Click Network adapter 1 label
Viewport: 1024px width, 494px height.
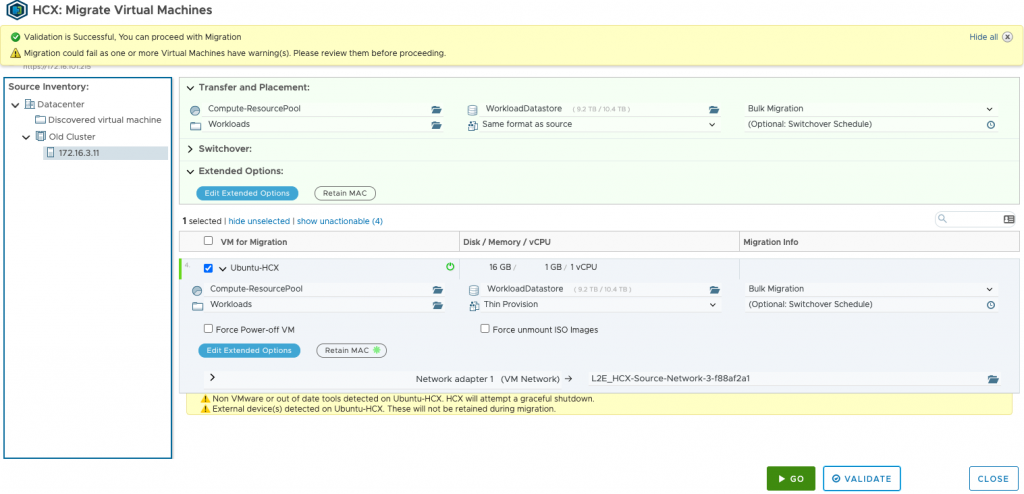(x=455, y=379)
